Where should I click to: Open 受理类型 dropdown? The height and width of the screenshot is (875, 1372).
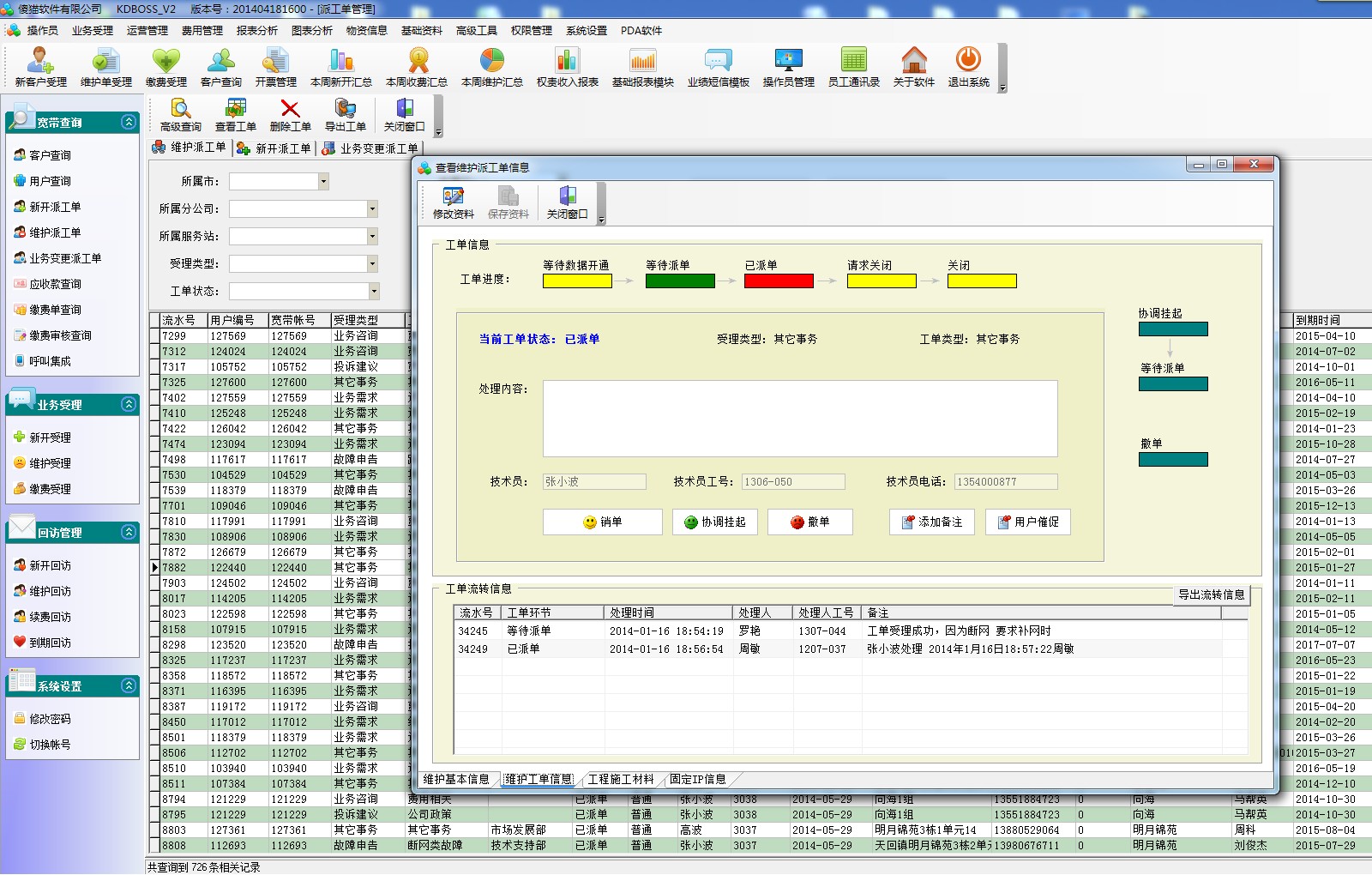coord(372,263)
